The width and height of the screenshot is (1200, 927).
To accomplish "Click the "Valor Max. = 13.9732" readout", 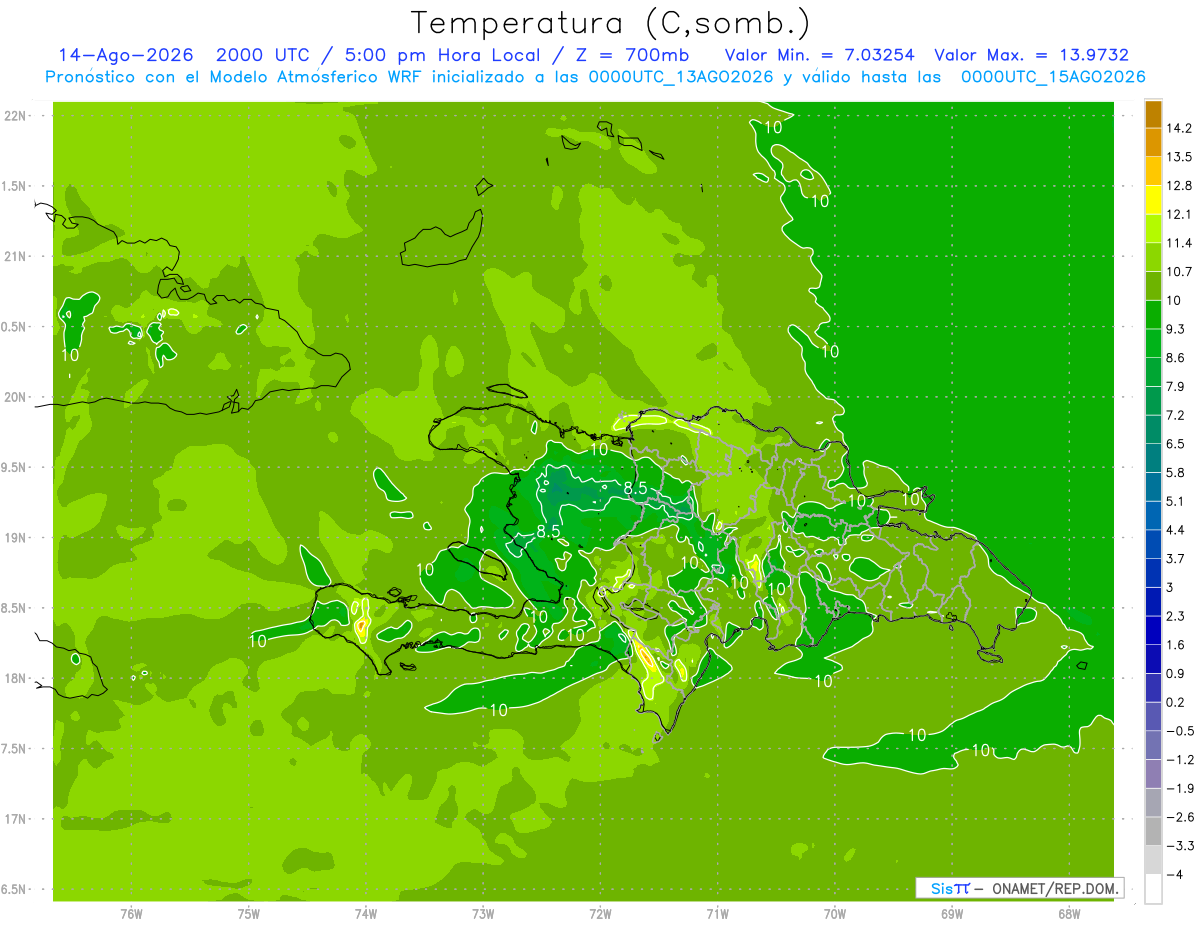I will [1032, 55].
